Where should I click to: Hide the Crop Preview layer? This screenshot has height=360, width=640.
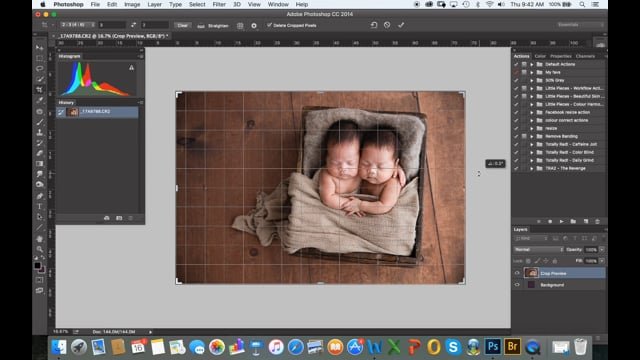517,273
